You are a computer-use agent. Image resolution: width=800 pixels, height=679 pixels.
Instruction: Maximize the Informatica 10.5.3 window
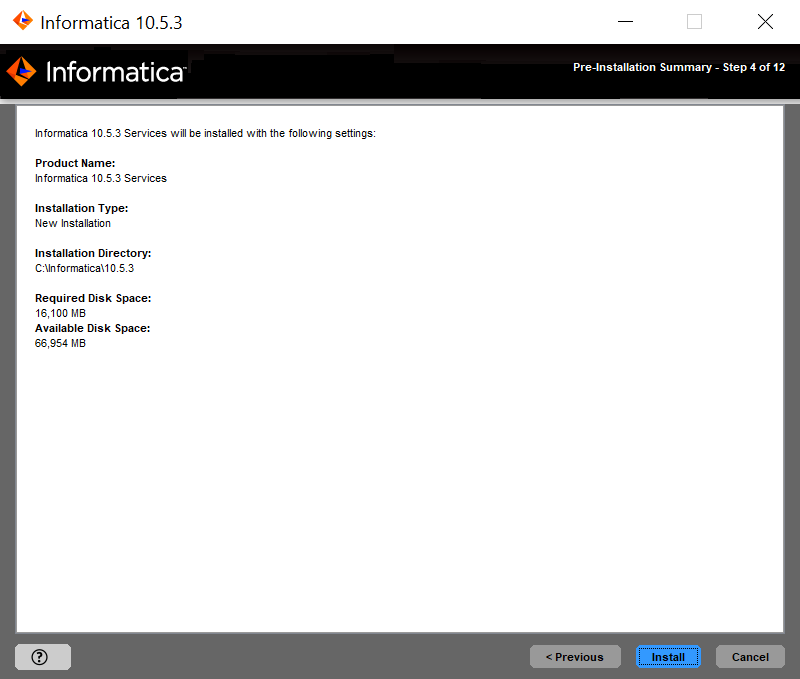694,21
